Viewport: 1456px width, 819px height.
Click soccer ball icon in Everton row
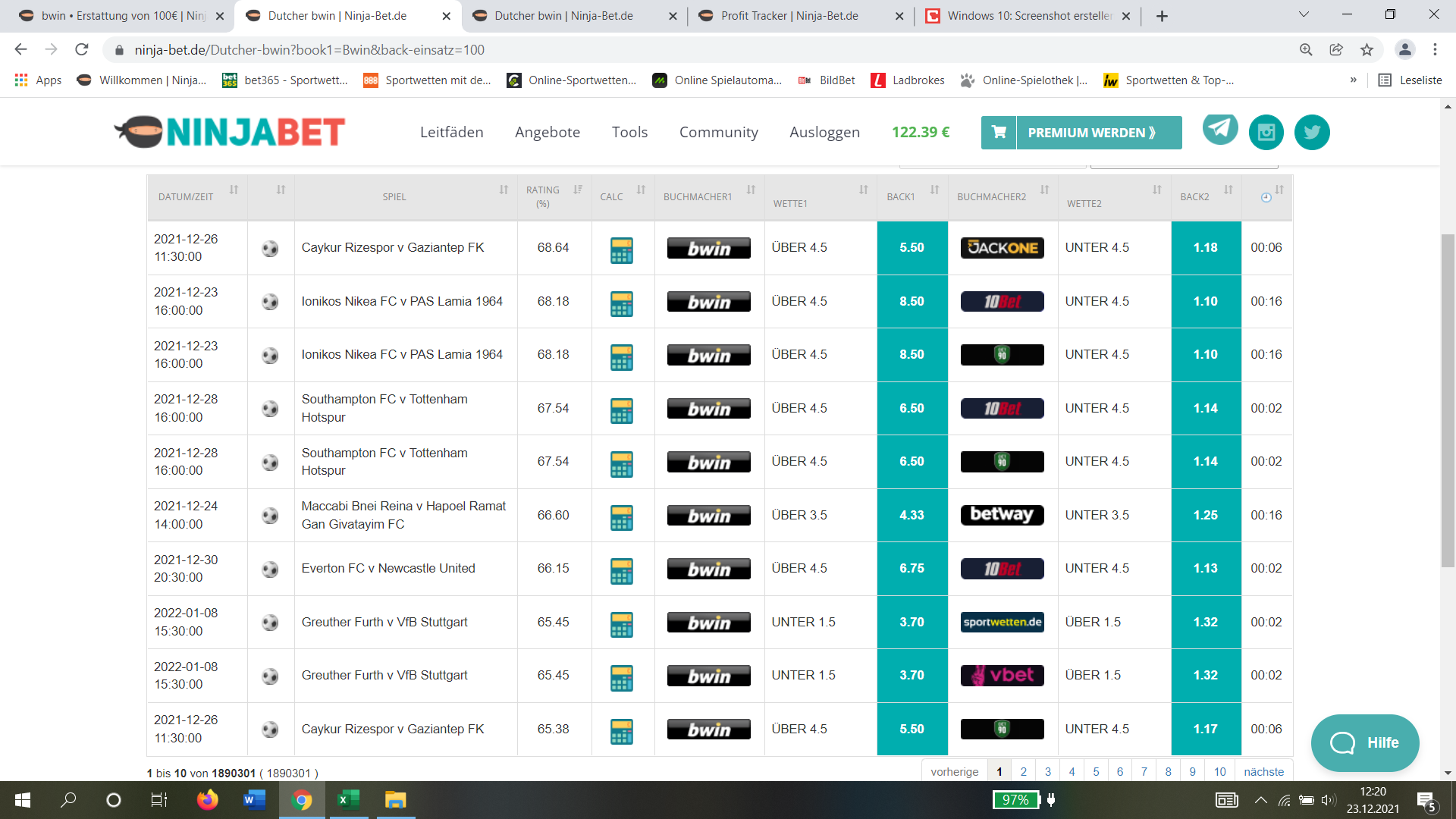270,569
